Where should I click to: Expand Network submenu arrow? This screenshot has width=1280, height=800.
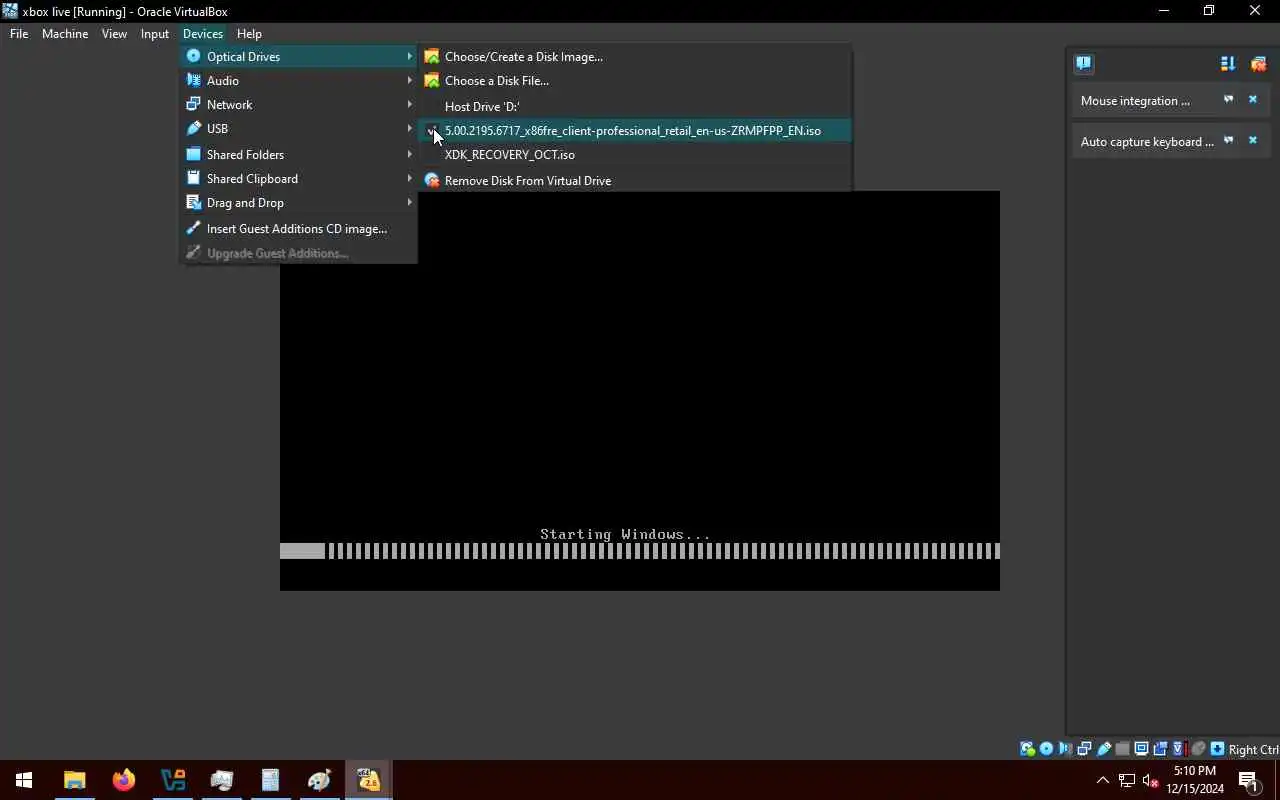point(409,104)
